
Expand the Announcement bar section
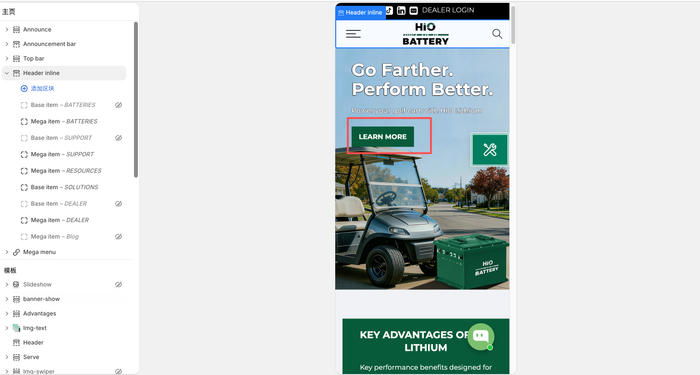[x=7, y=44]
